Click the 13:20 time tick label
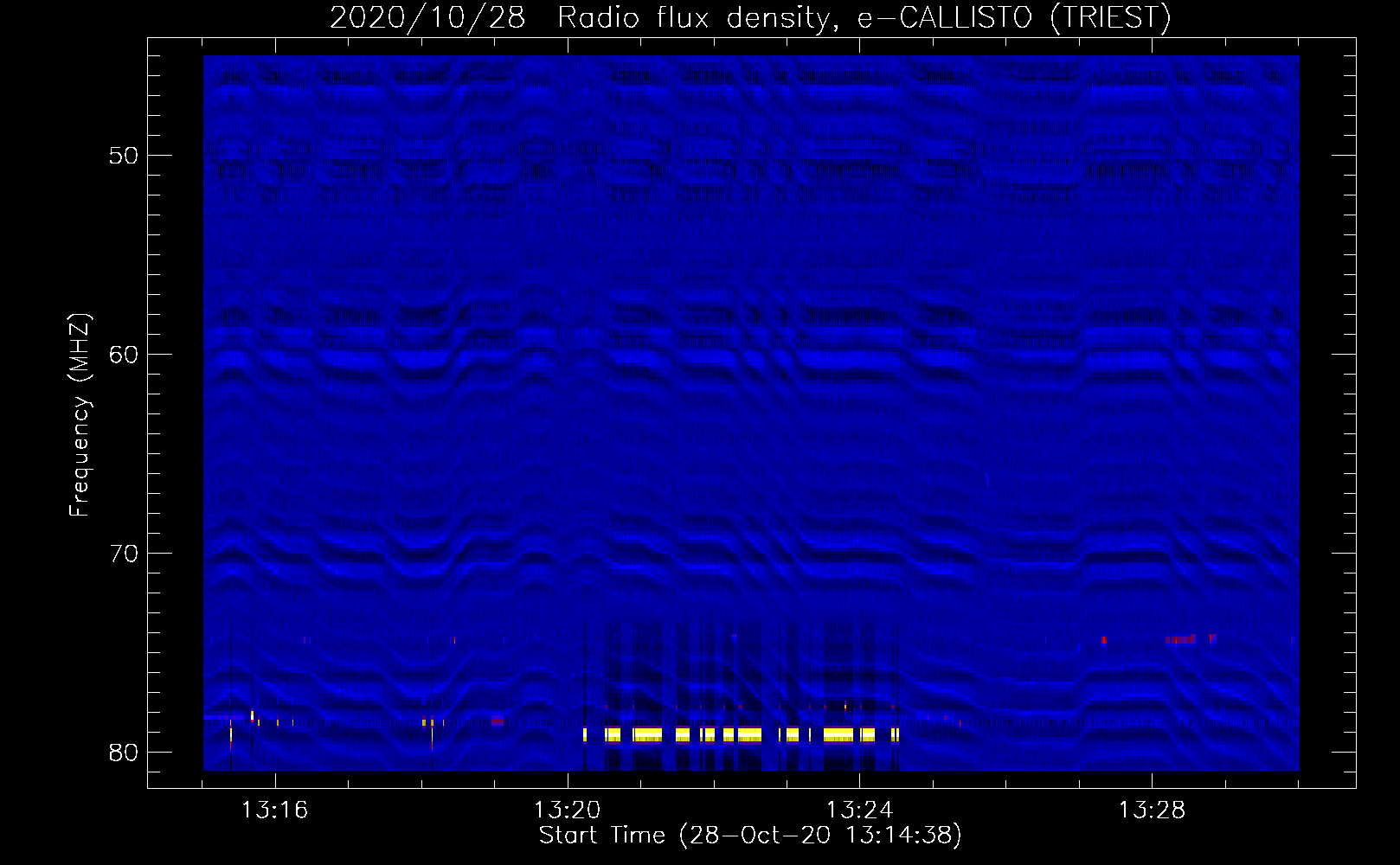The height and width of the screenshot is (865, 1400). pyautogui.click(x=567, y=811)
